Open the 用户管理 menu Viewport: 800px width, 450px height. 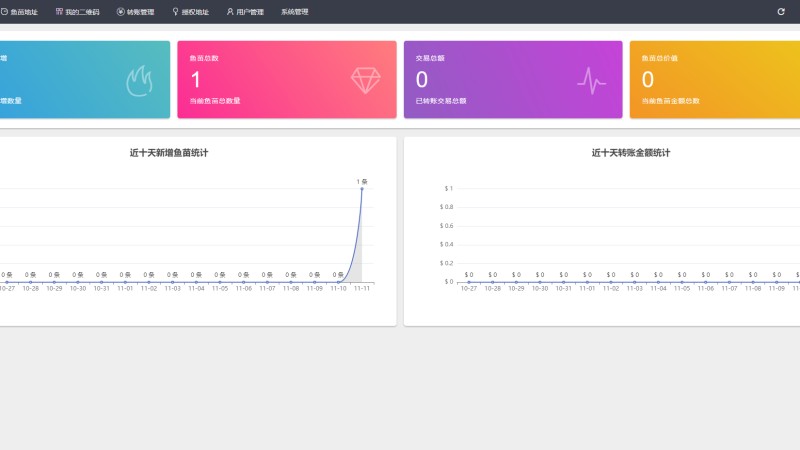pyautogui.click(x=245, y=12)
